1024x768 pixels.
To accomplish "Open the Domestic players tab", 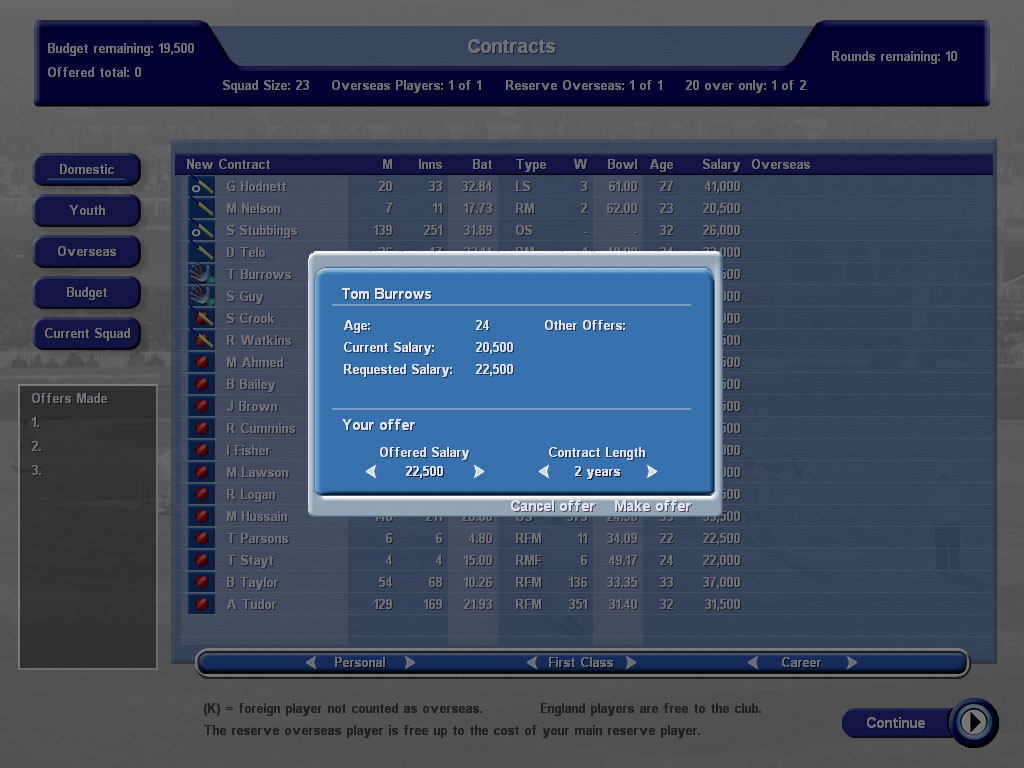I will tap(87, 170).
